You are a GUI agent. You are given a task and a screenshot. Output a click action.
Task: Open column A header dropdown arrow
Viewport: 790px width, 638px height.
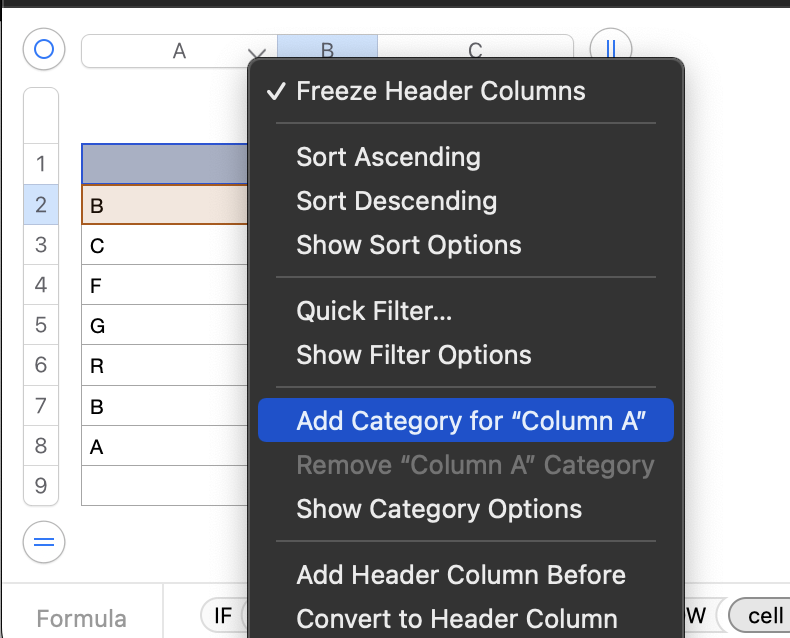pos(257,53)
